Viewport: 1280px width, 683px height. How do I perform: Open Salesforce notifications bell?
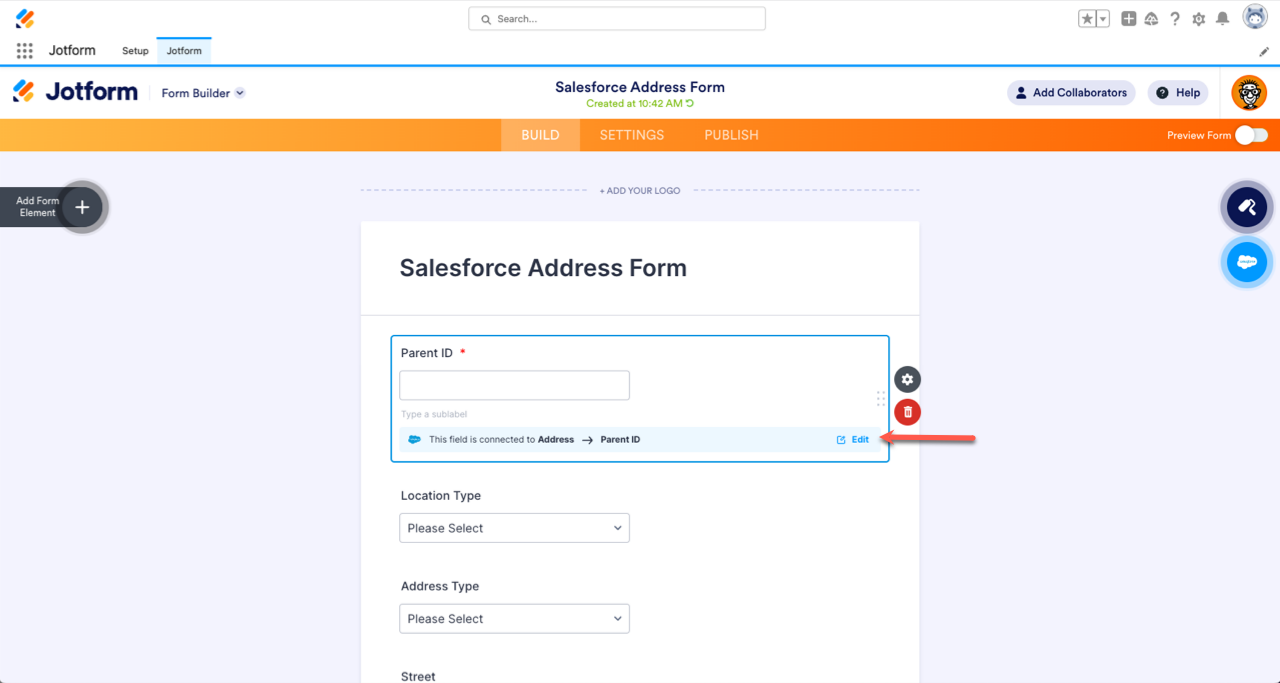pyautogui.click(x=1222, y=19)
